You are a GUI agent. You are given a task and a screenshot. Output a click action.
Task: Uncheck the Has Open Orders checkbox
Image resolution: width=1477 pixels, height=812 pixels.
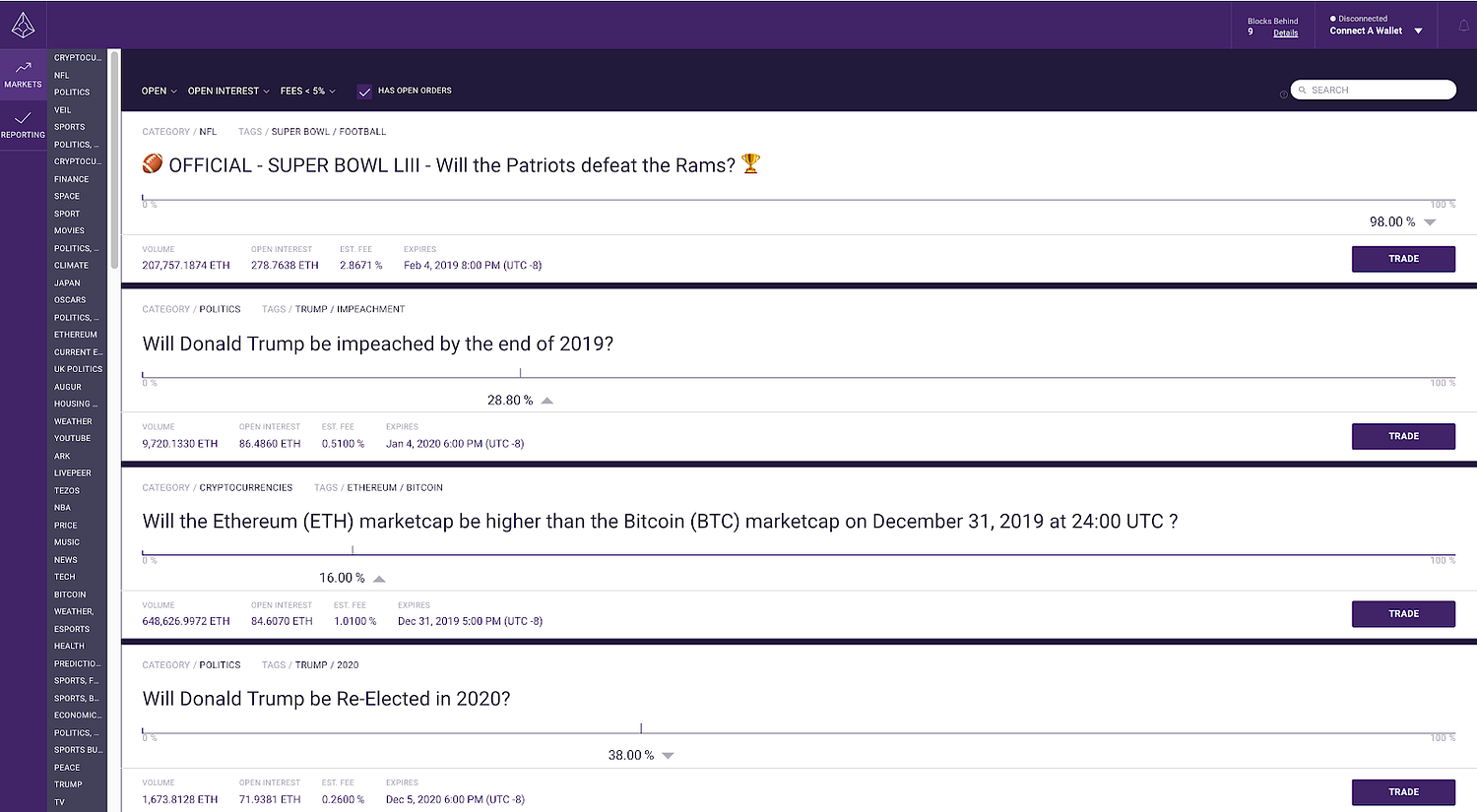coord(364,91)
